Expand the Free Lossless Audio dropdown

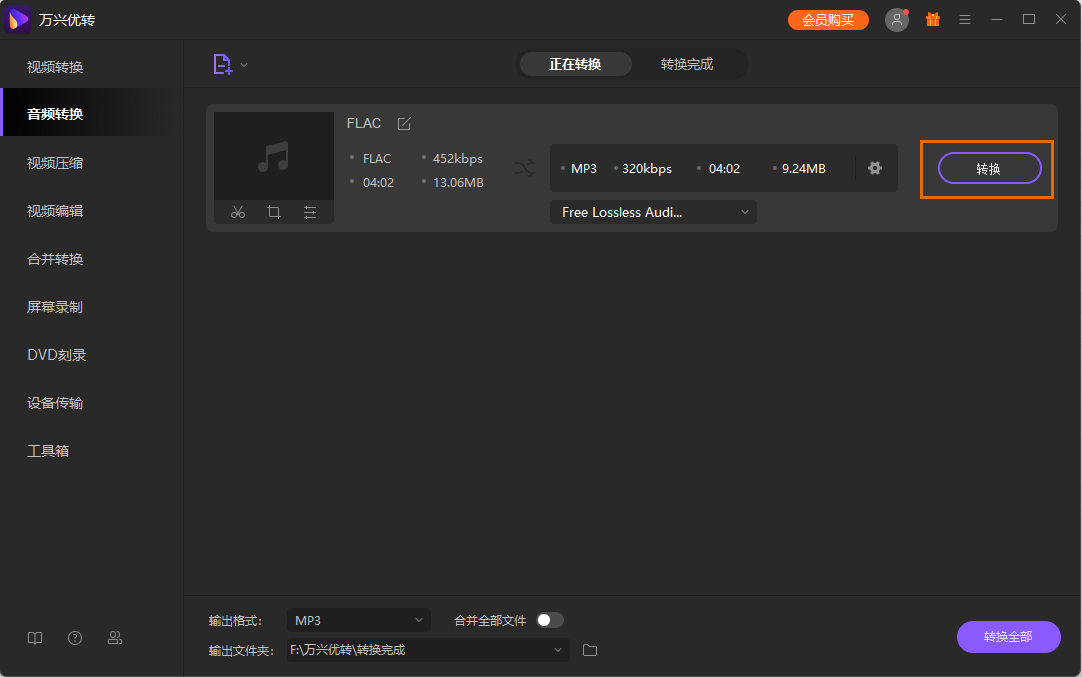point(653,212)
